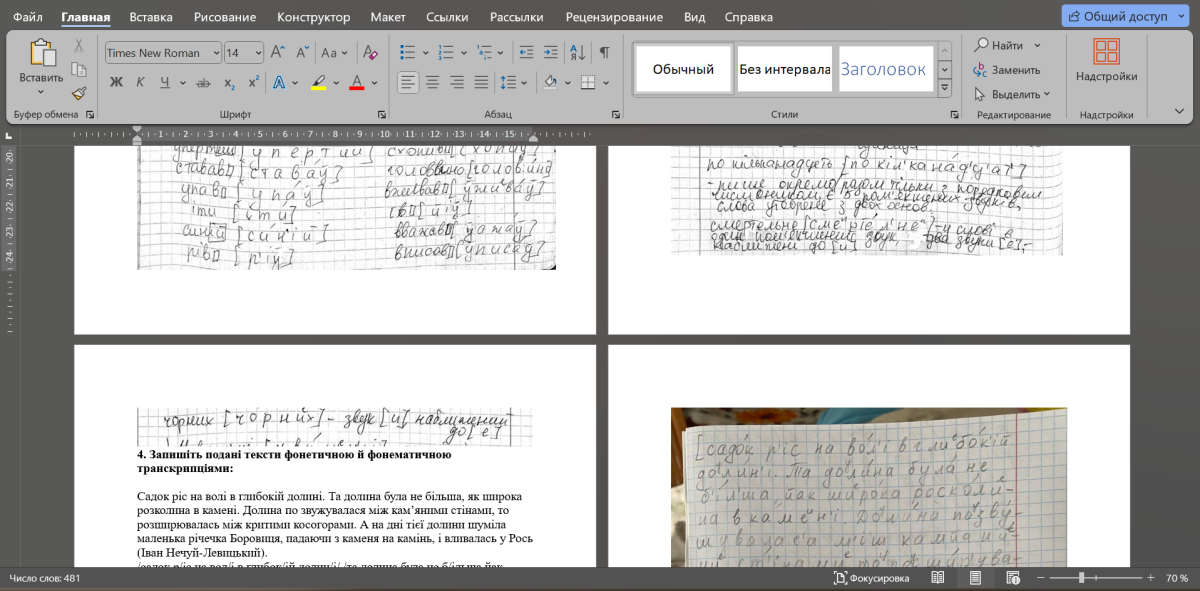Screen dimensions: 1200x591
Task: Toggle bold Ж formatting
Action: click(x=116, y=82)
